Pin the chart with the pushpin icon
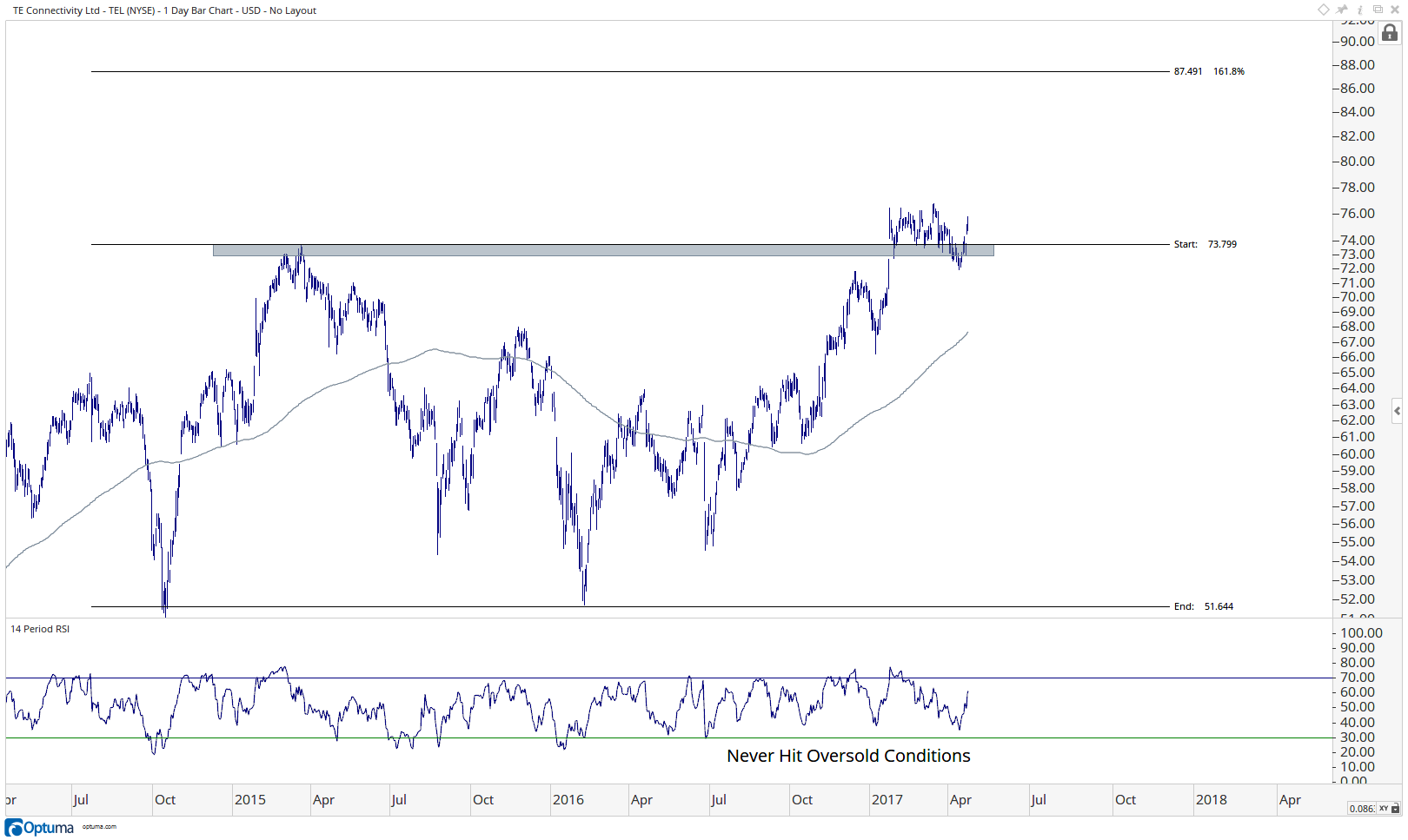The image size is (1408, 840). (x=1342, y=10)
